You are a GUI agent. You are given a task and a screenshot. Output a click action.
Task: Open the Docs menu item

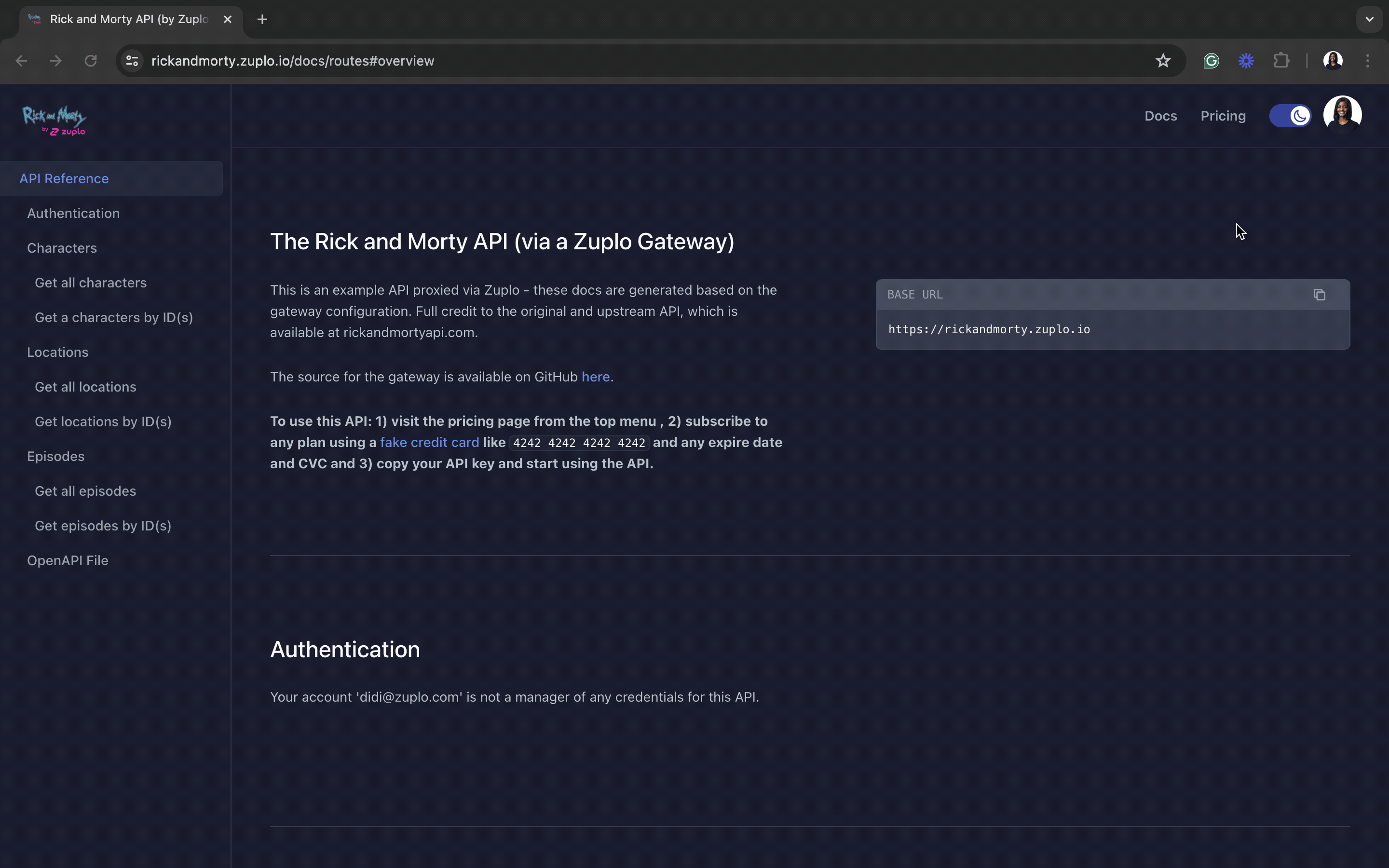1160,115
